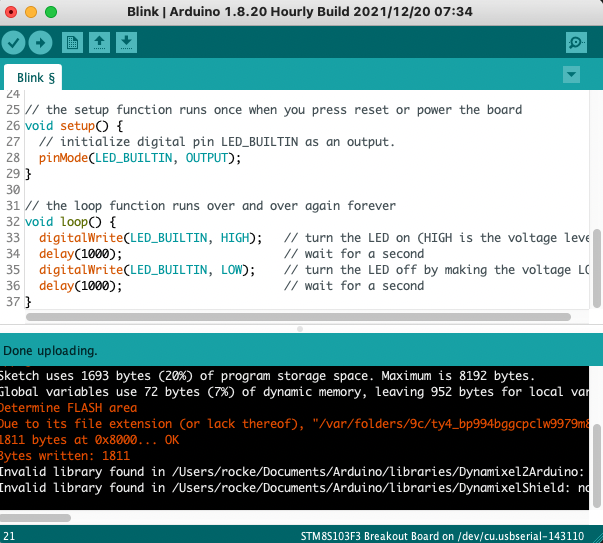Screen dimensions: 603x543
Task: Click the editor horizontal scrollbar
Action: pyautogui.click(x=298, y=317)
